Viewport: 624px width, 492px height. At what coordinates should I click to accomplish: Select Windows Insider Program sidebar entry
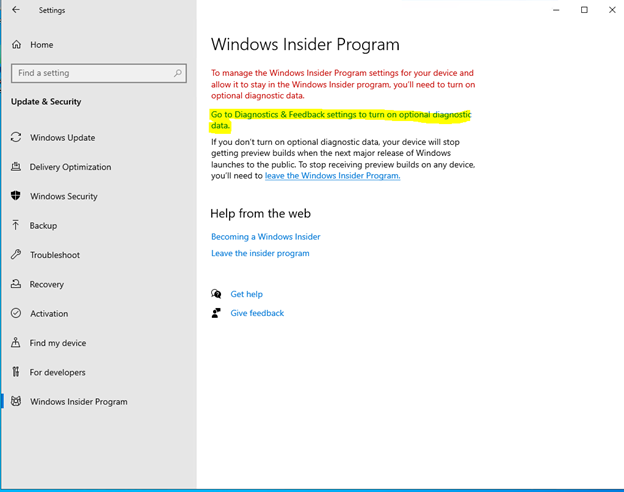pos(79,402)
